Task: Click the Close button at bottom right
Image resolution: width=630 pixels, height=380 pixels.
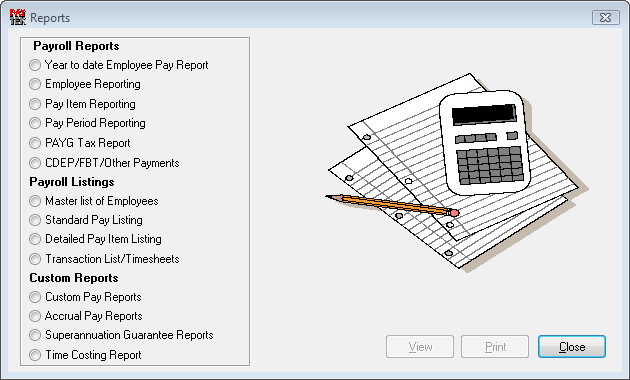Action: (x=572, y=347)
